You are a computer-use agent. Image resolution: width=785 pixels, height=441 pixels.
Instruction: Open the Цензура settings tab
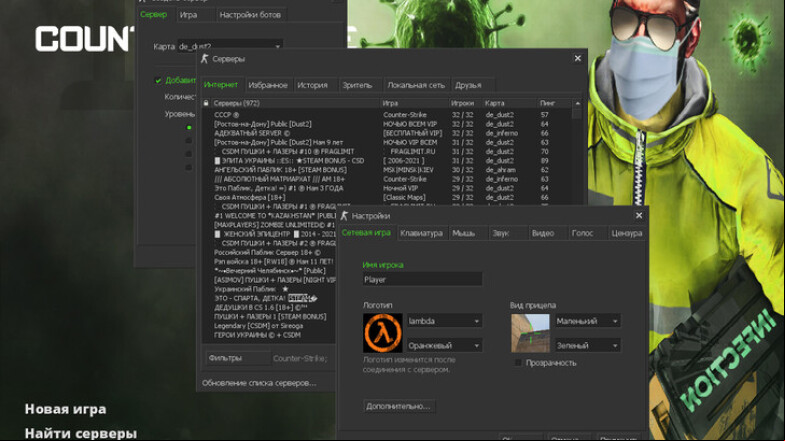626,233
